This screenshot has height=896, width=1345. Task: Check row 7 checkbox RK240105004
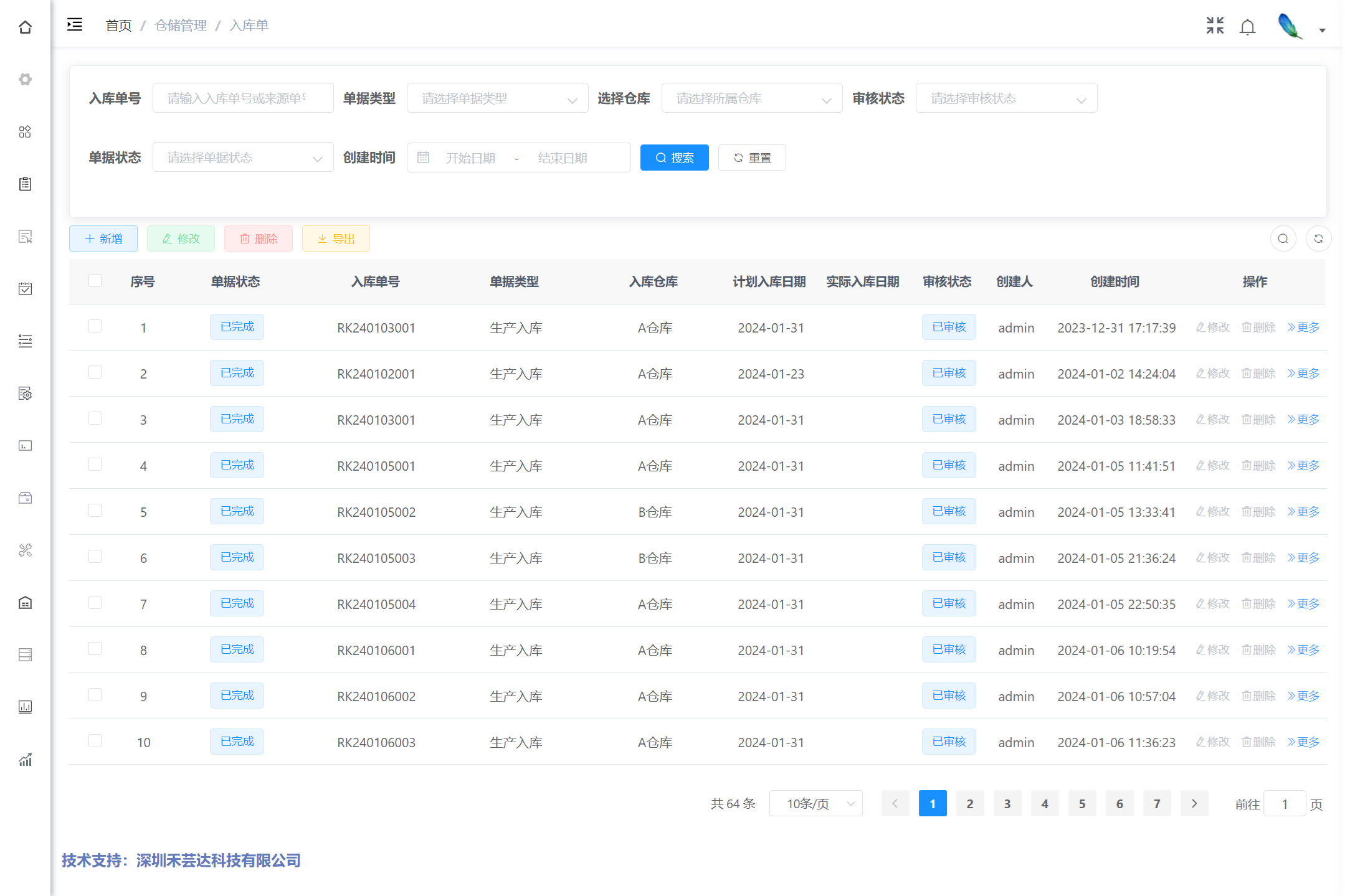pos(95,603)
